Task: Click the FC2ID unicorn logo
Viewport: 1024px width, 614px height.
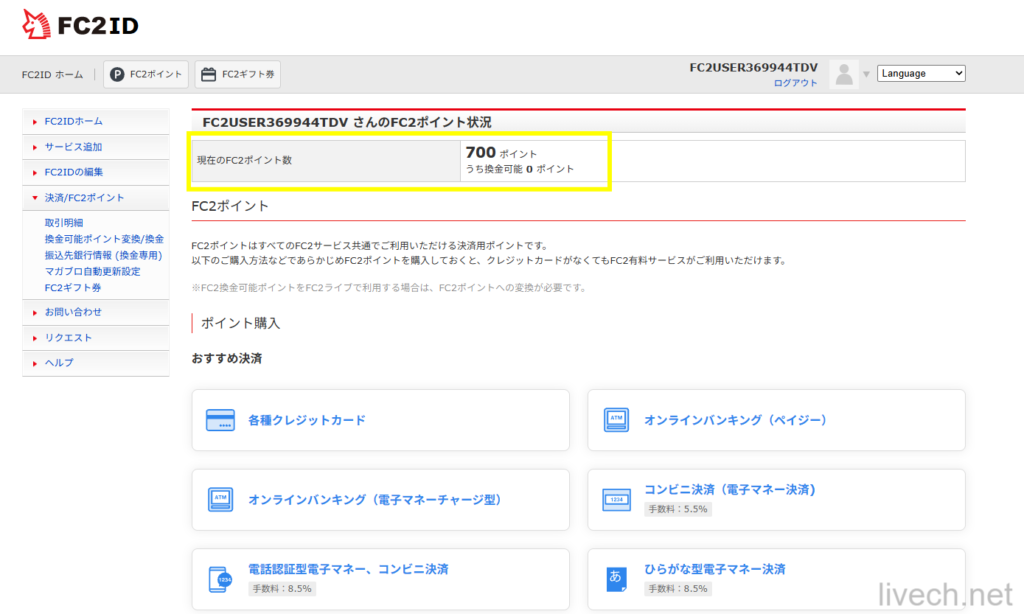Action: pos(36,25)
